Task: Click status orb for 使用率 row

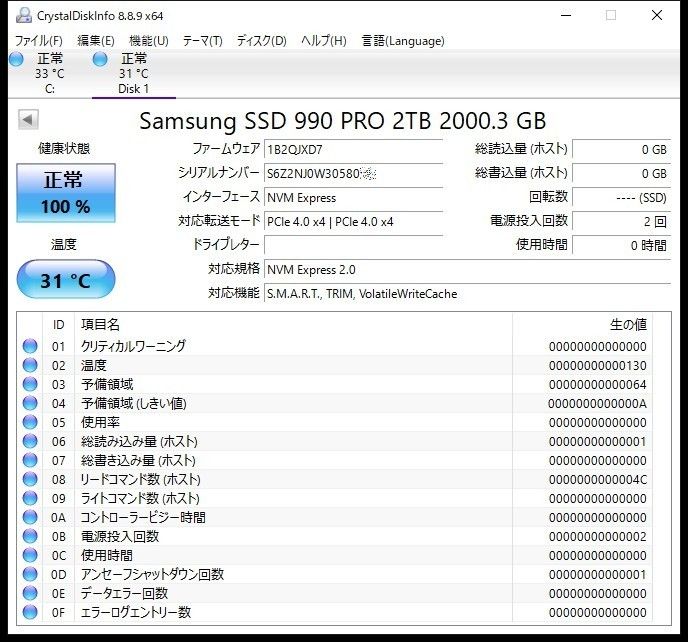Action: (30, 422)
